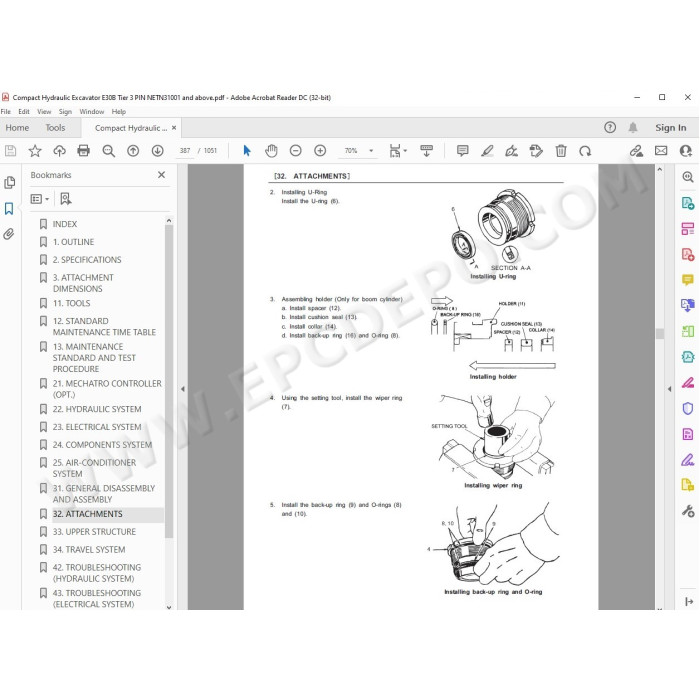Open the 23. ELECTRICAL SYSTEM bookmark
Screen dimensions: 700x700
[97, 427]
